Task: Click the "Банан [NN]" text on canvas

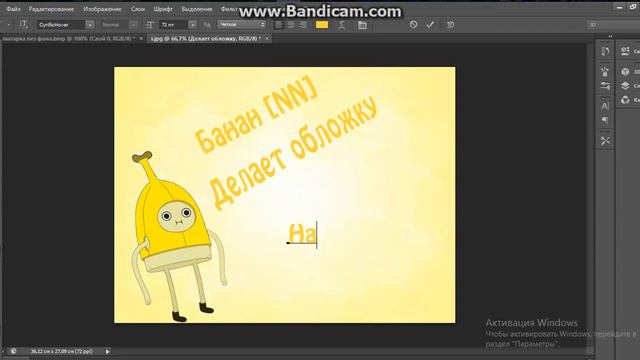Action: (x=256, y=114)
